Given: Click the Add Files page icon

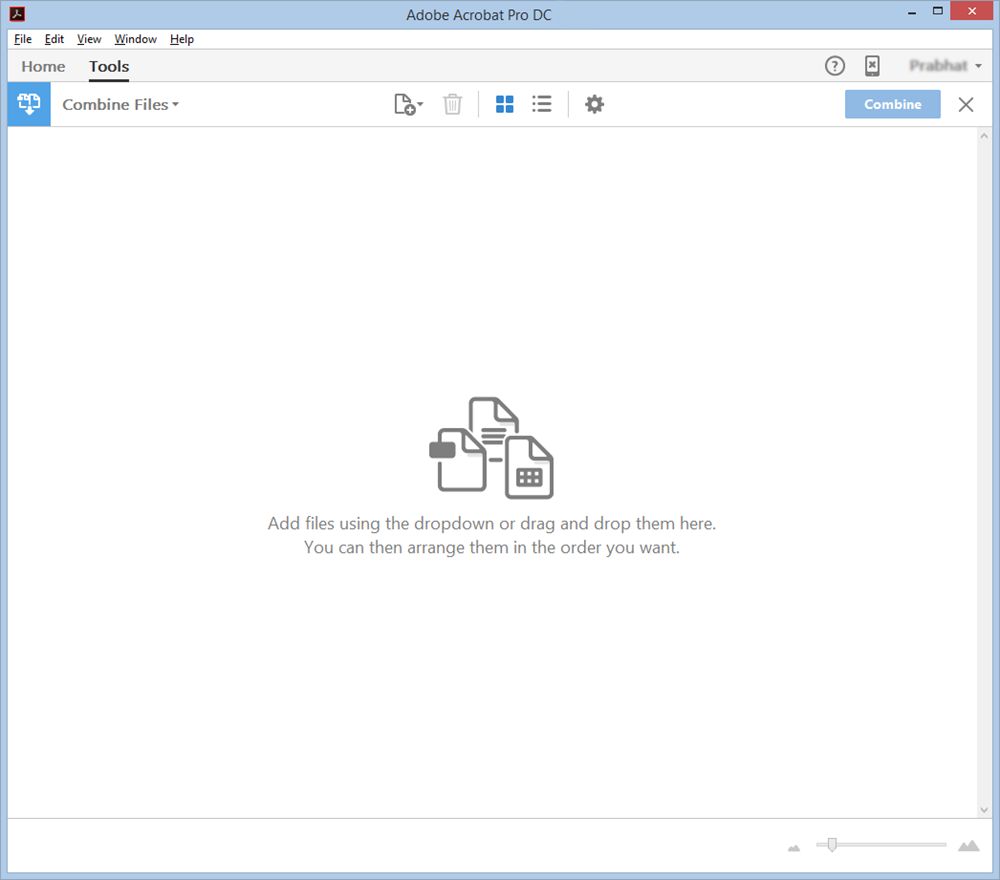Looking at the screenshot, I should pyautogui.click(x=404, y=104).
